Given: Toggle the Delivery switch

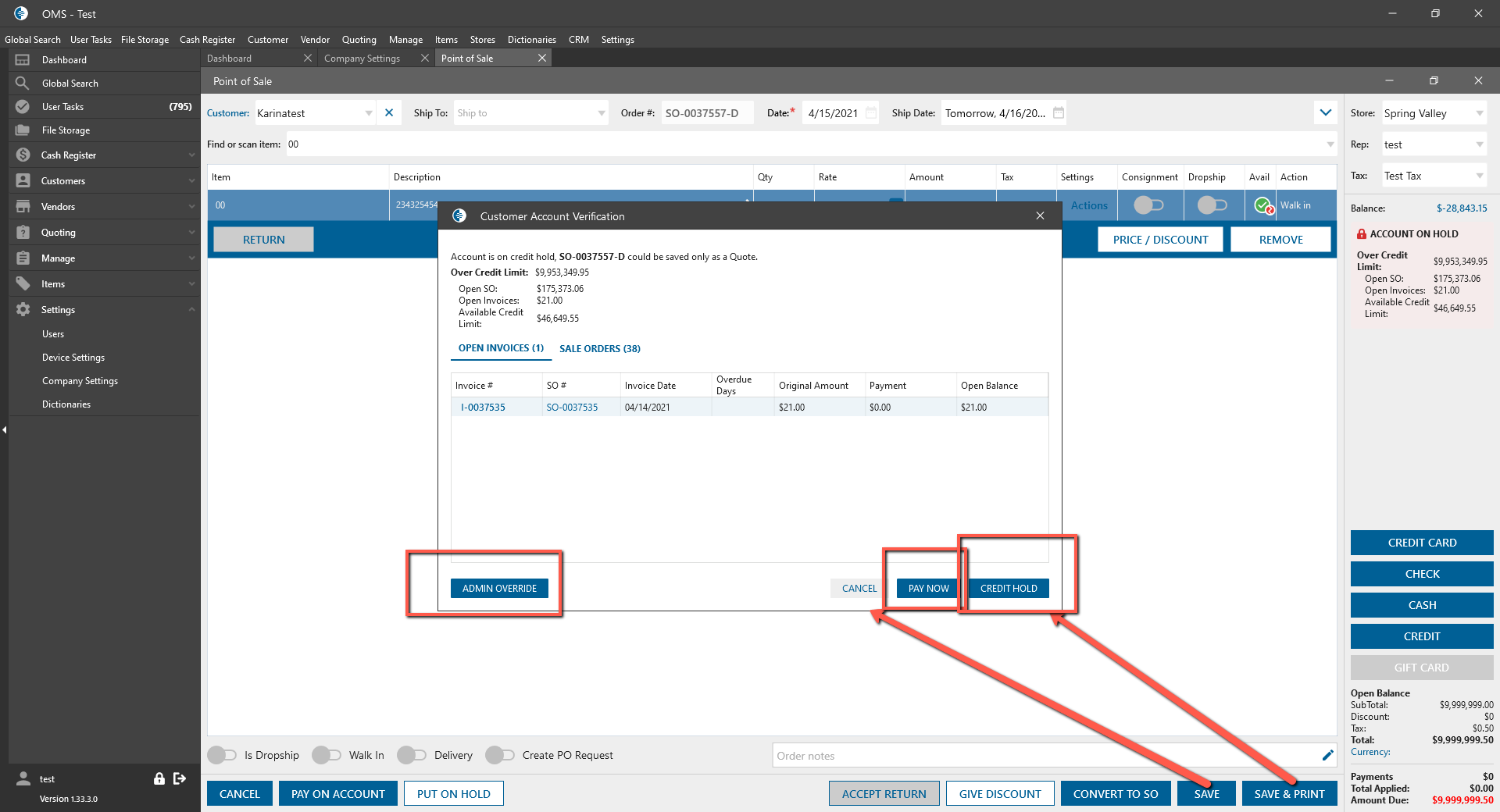Looking at the screenshot, I should [x=412, y=755].
